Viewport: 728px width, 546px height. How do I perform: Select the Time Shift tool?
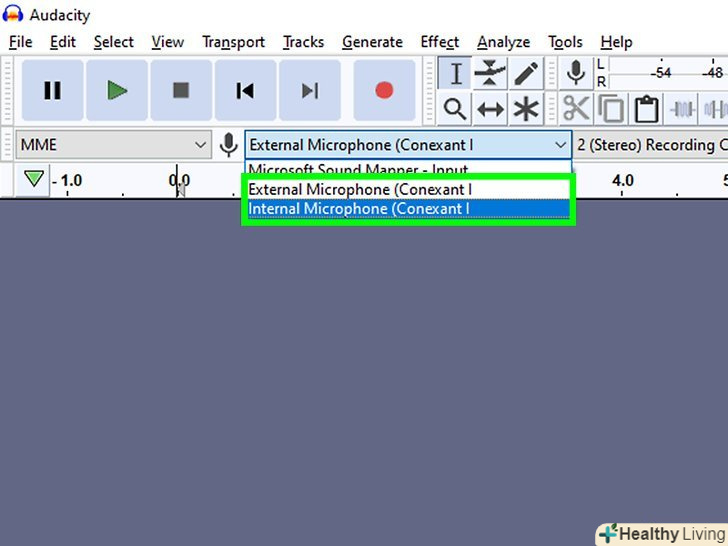(x=490, y=109)
